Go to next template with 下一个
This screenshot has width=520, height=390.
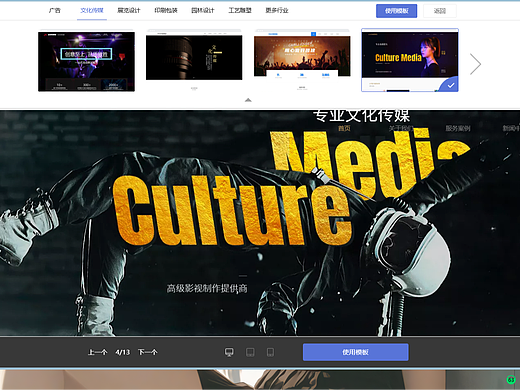pos(147,352)
